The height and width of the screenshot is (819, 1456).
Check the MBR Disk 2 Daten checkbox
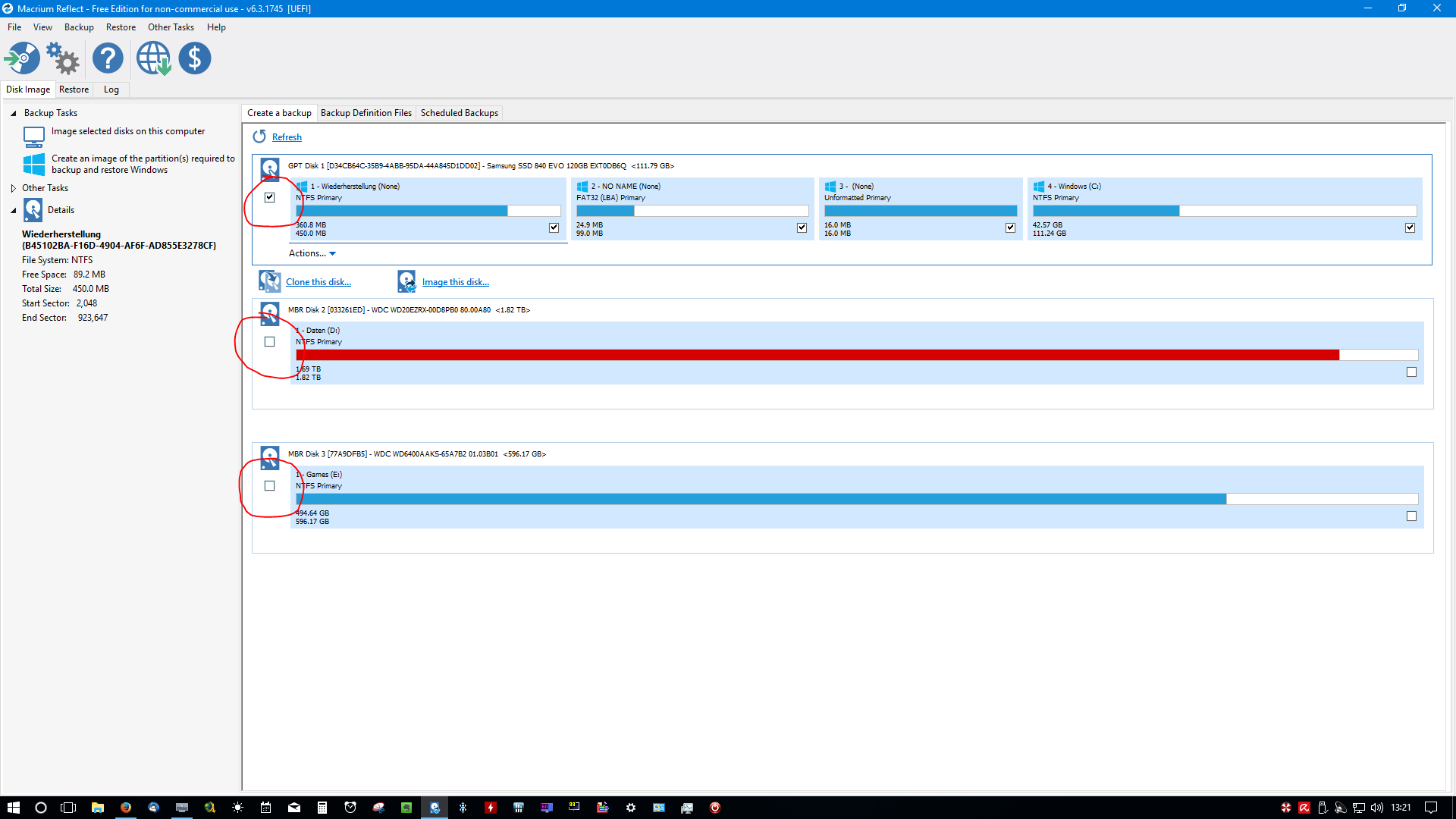(269, 342)
